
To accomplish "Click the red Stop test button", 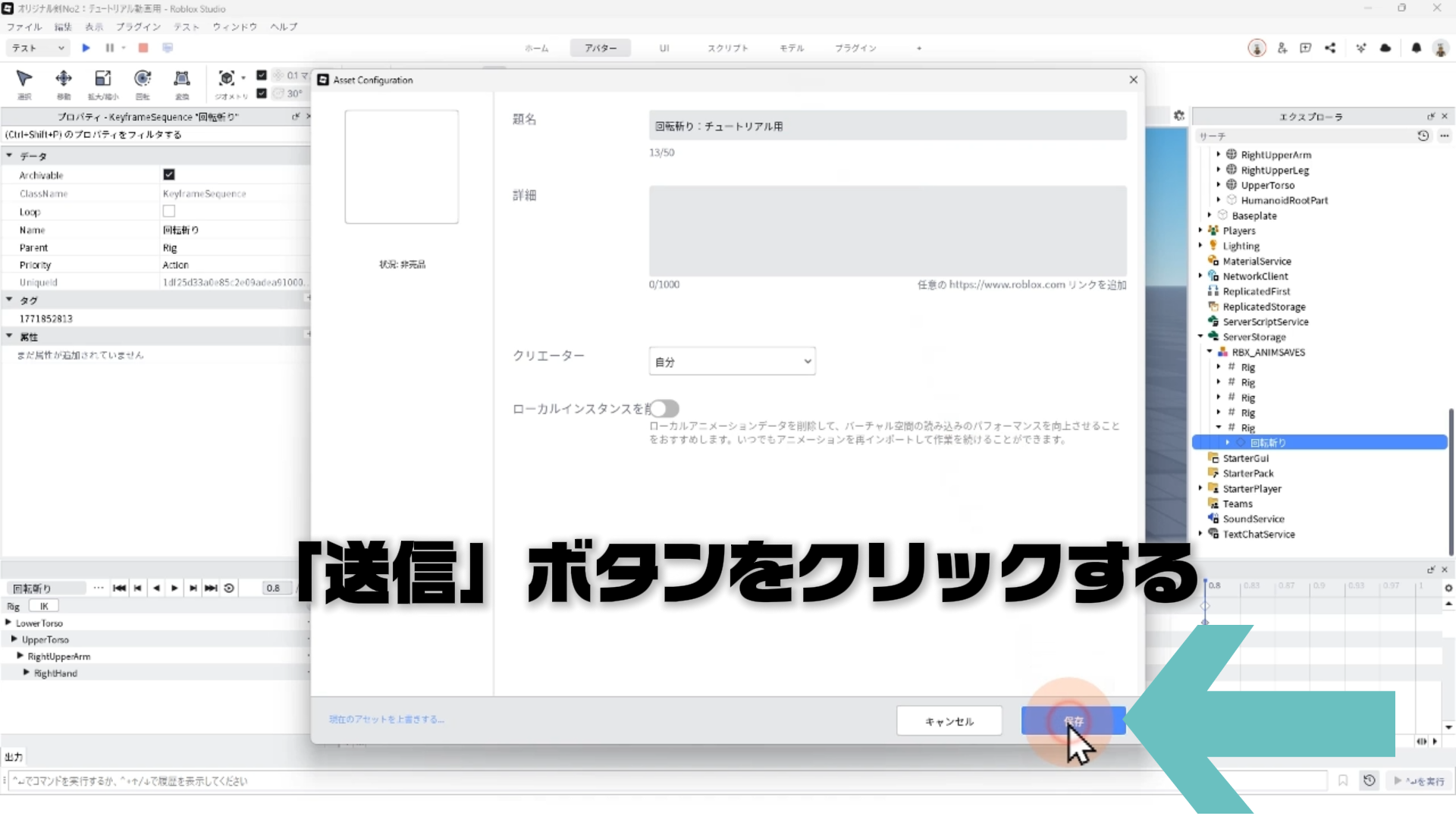I will pyautogui.click(x=143, y=48).
